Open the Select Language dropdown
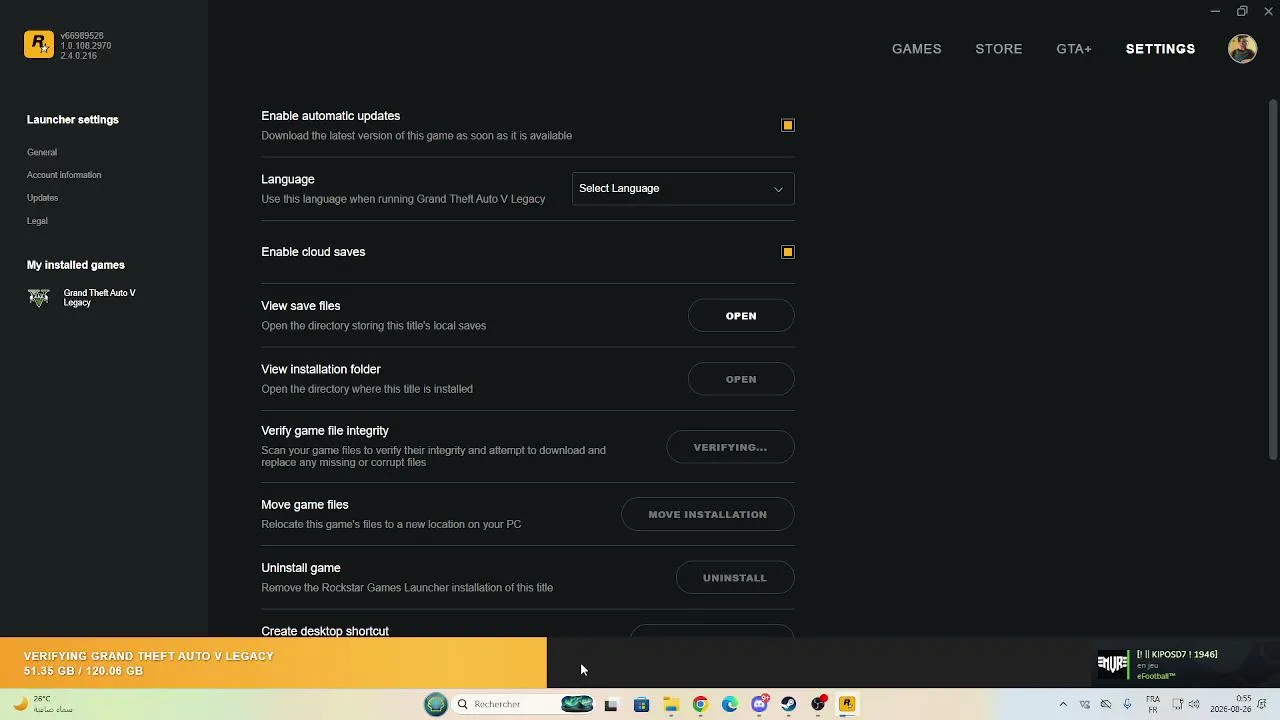Screen dimensions: 1280x720 click(x=683, y=188)
